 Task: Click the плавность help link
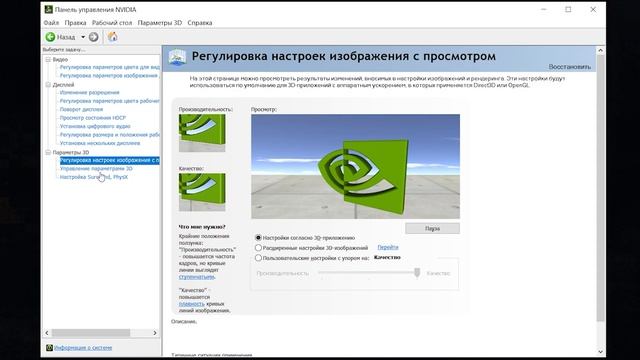191,304
